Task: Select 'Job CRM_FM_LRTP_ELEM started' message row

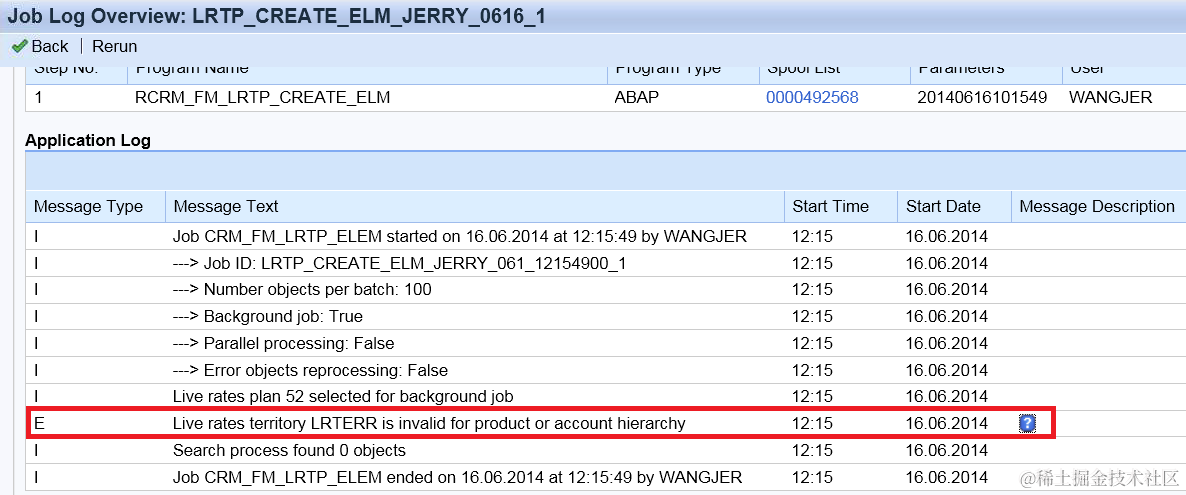Action: coord(605,237)
